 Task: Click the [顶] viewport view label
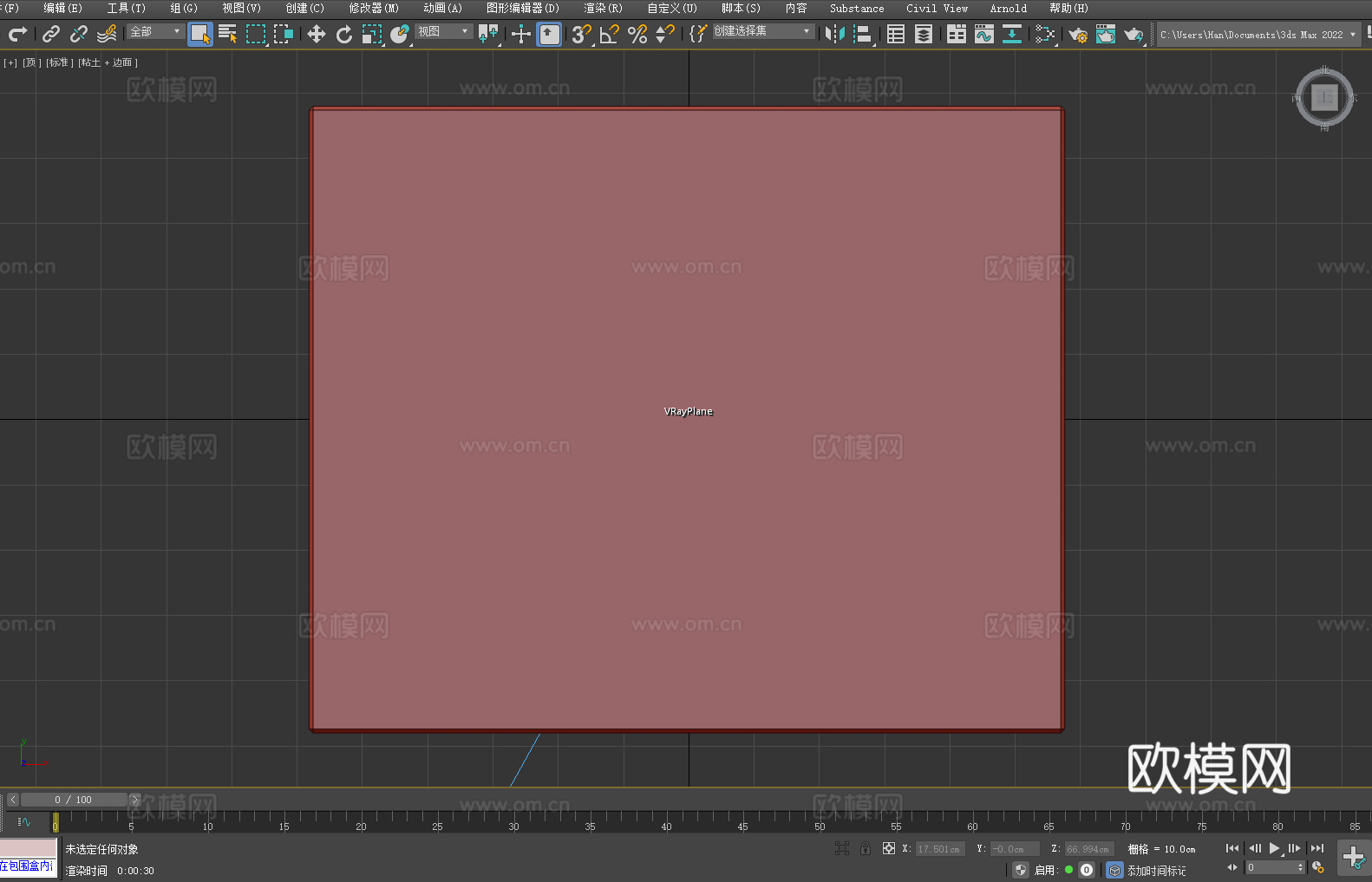(x=32, y=62)
